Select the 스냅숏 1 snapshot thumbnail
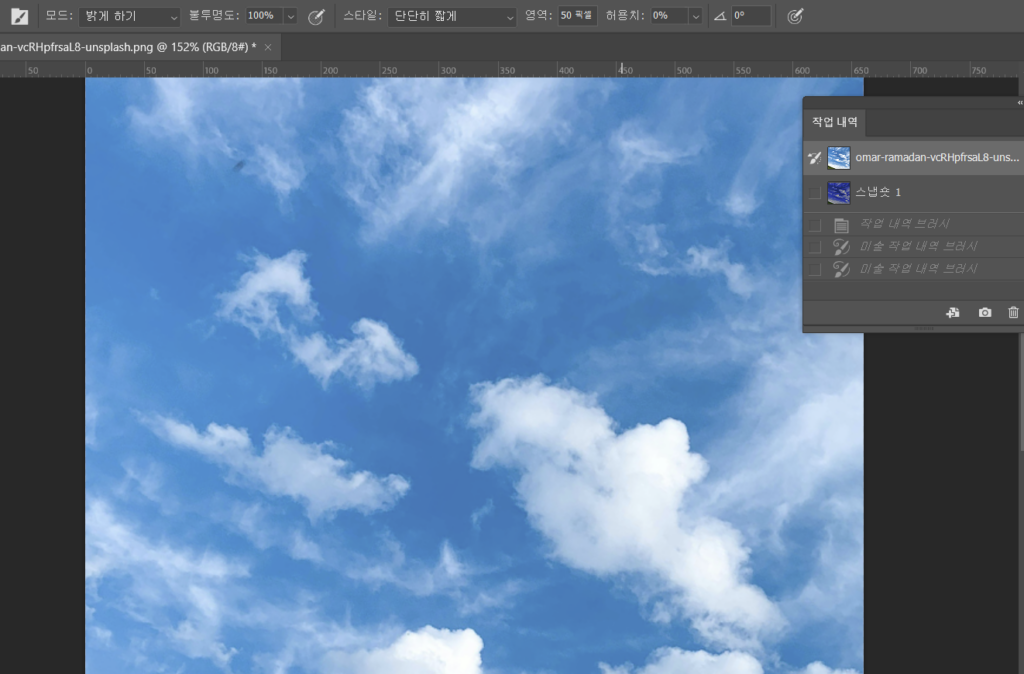Viewport: 1024px width, 674px height. [838, 192]
